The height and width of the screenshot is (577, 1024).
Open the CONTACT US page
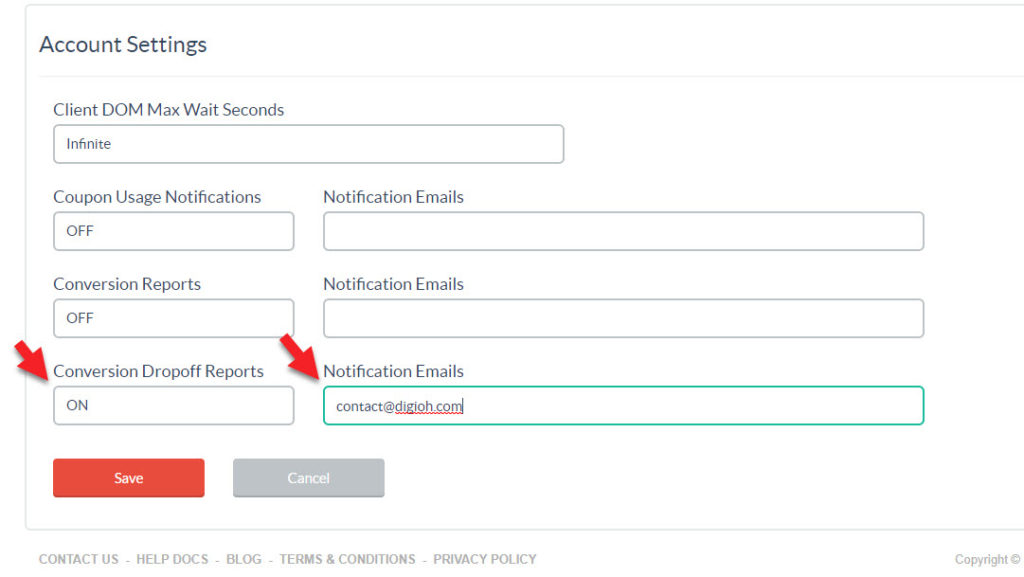(x=78, y=559)
